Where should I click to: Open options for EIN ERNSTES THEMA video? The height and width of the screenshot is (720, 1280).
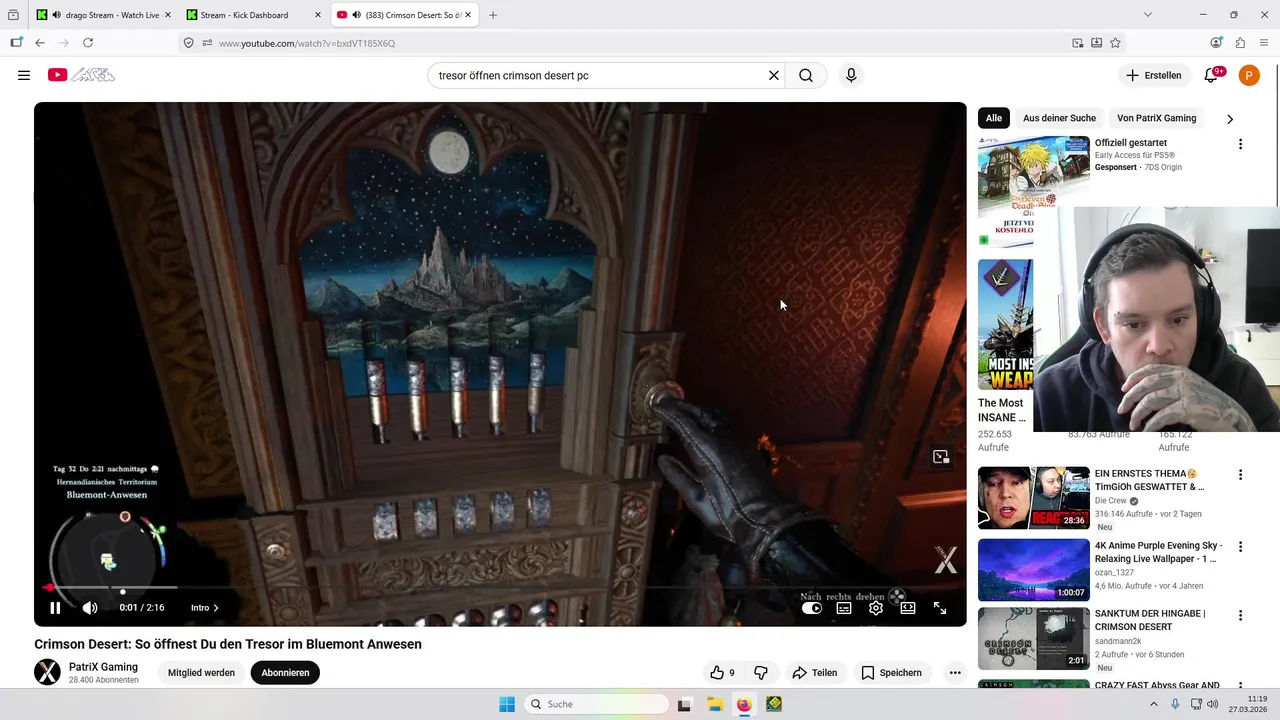[1240, 475]
